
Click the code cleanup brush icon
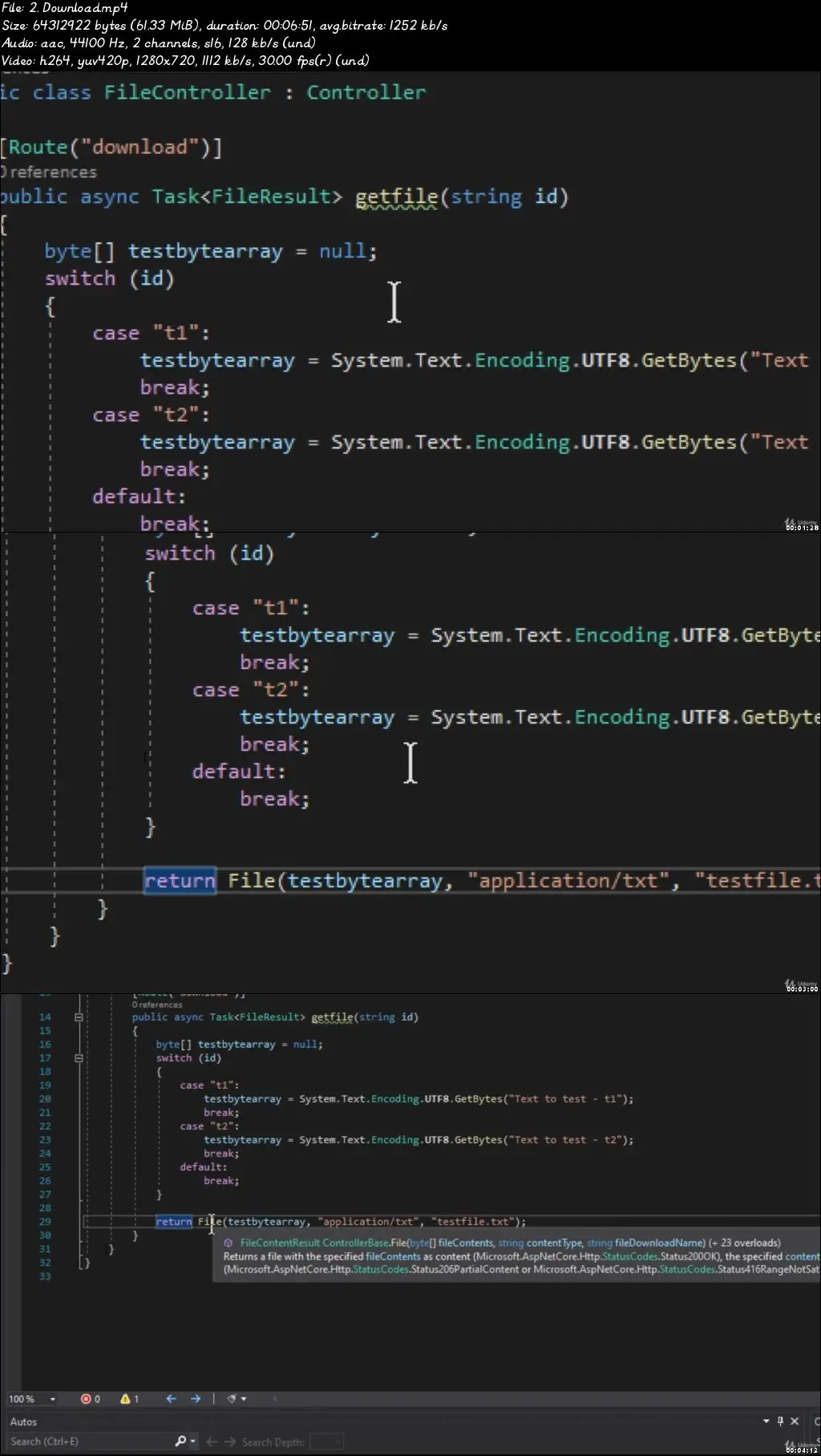tap(232, 1399)
